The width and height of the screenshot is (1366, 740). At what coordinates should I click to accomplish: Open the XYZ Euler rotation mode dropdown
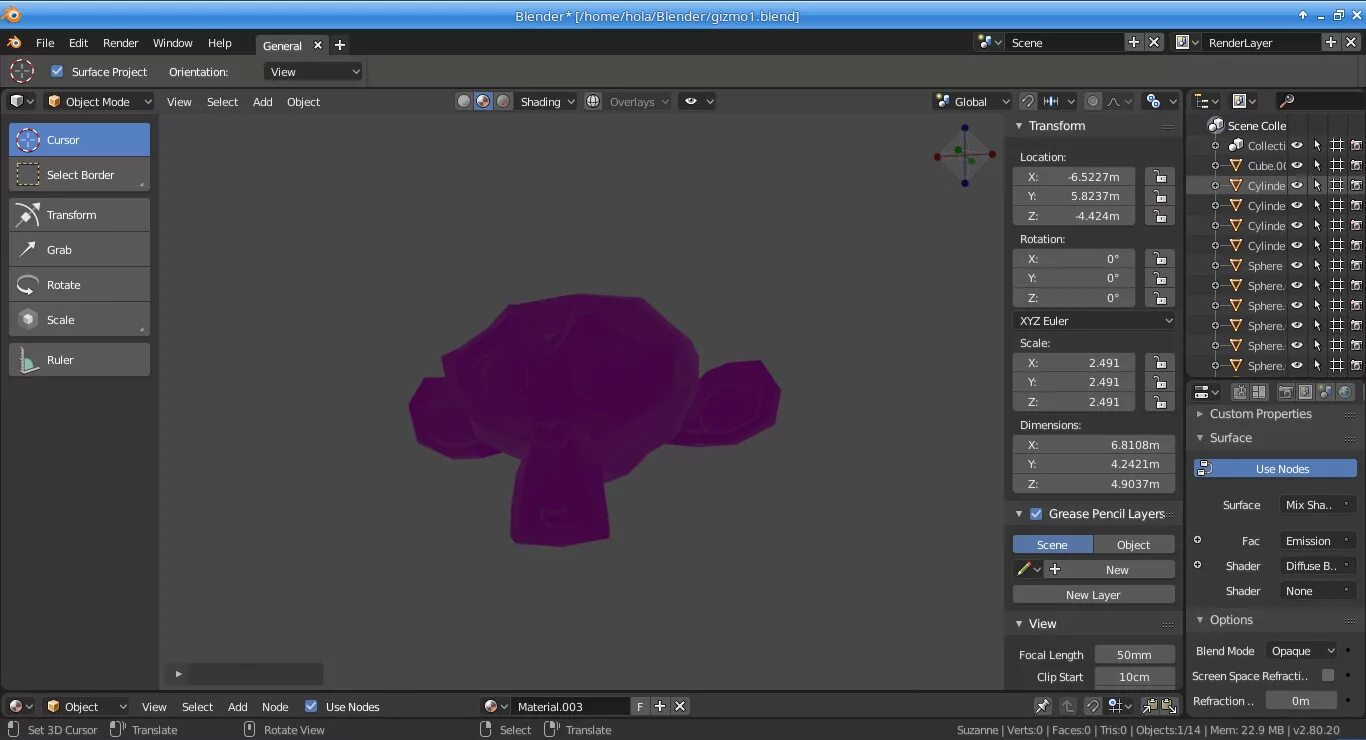pos(1094,320)
